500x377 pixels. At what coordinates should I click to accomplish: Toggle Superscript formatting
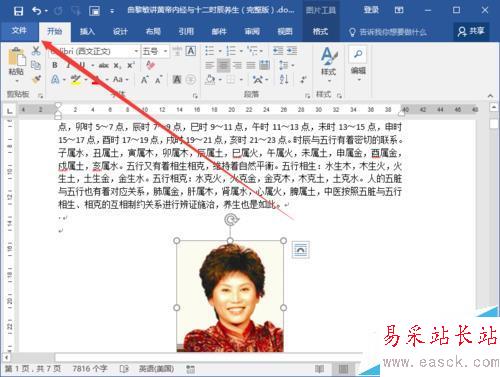pos(131,65)
